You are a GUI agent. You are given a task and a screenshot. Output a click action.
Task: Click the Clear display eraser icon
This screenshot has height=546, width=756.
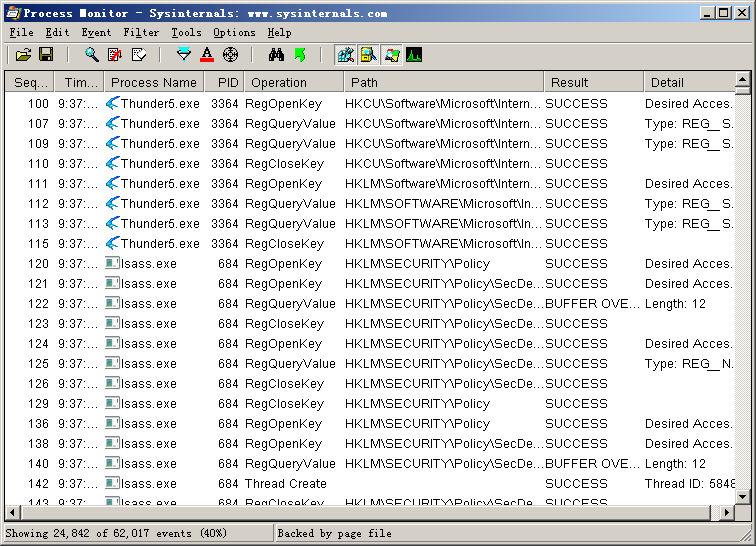(138, 55)
